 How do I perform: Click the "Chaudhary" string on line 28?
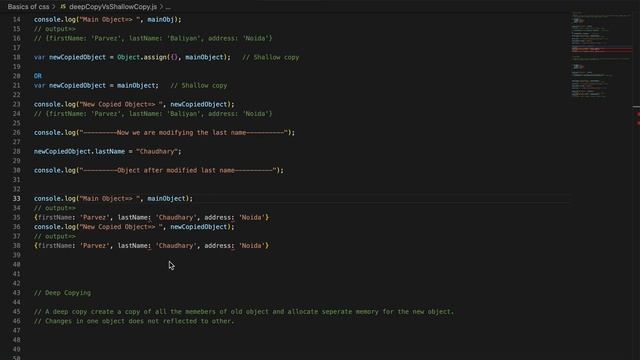click(157, 151)
